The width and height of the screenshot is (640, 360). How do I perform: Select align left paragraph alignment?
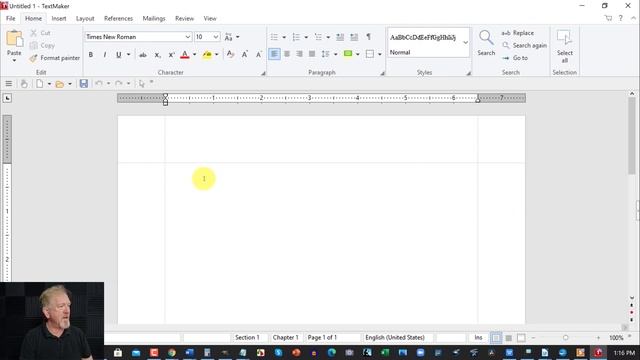click(274, 54)
